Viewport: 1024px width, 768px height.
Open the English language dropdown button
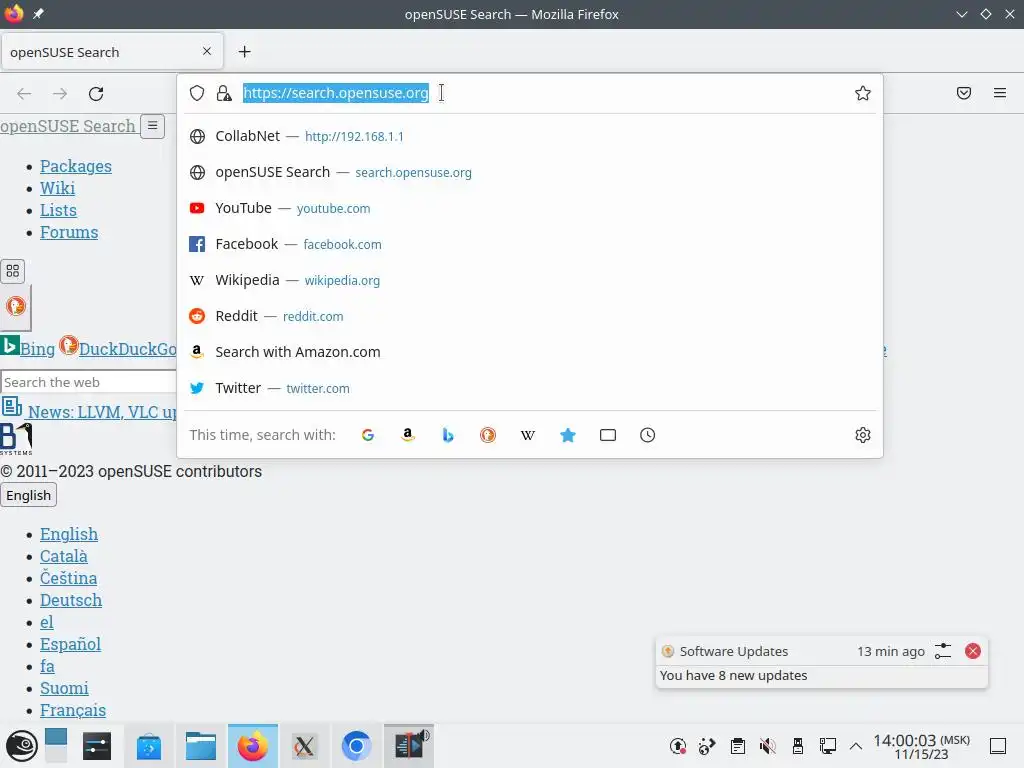pyautogui.click(x=29, y=495)
